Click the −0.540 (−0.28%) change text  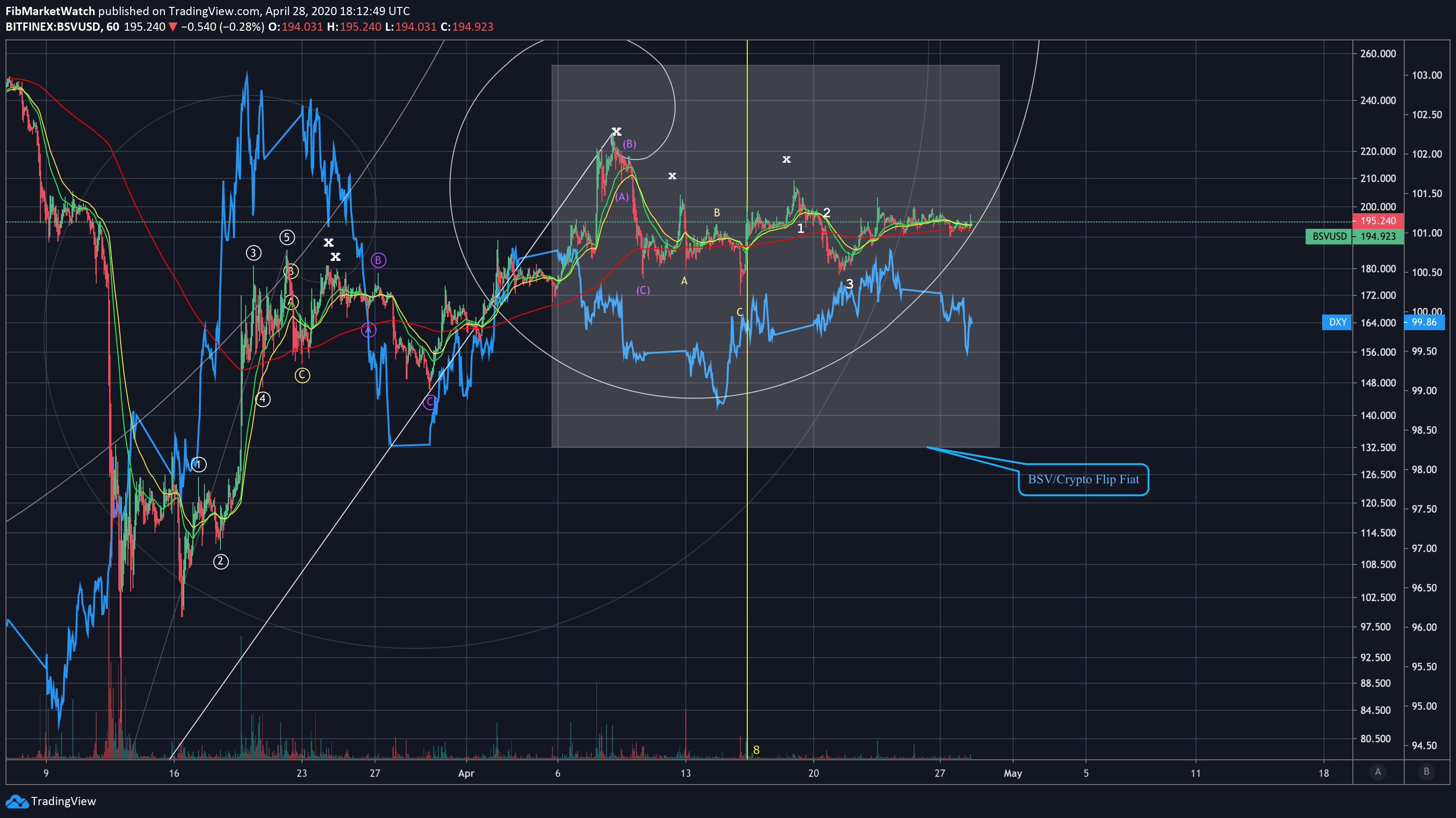pyautogui.click(x=222, y=27)
